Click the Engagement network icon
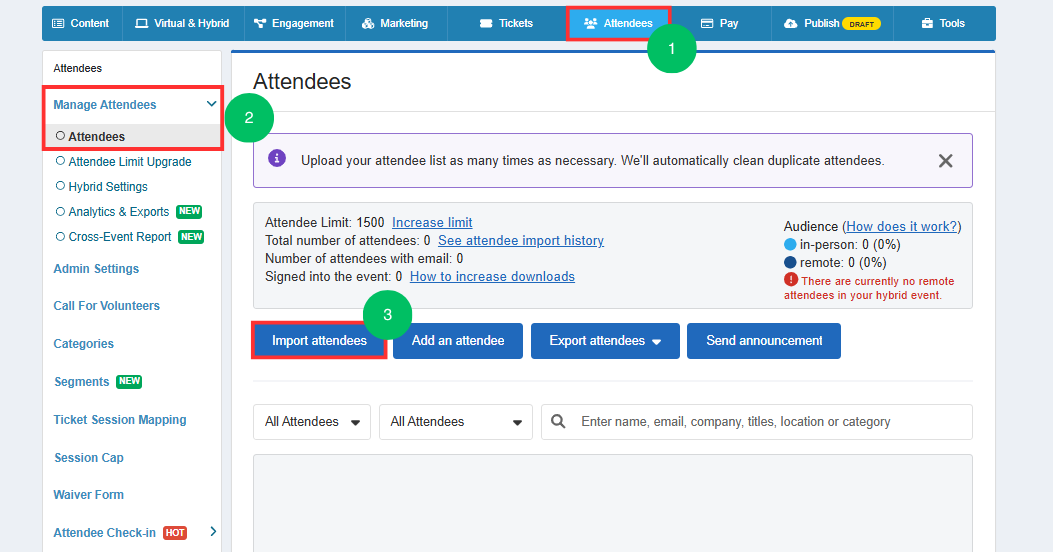 tap(260, 24)
